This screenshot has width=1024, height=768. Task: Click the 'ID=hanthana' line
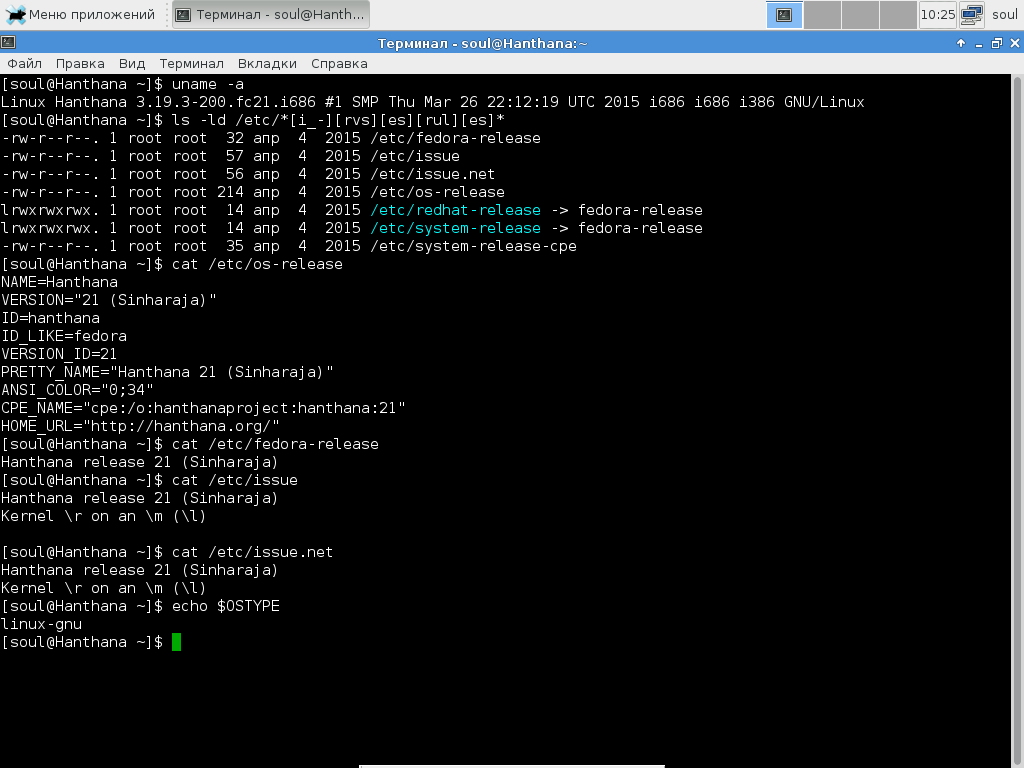pyautogui.click(x=50, y=318)
